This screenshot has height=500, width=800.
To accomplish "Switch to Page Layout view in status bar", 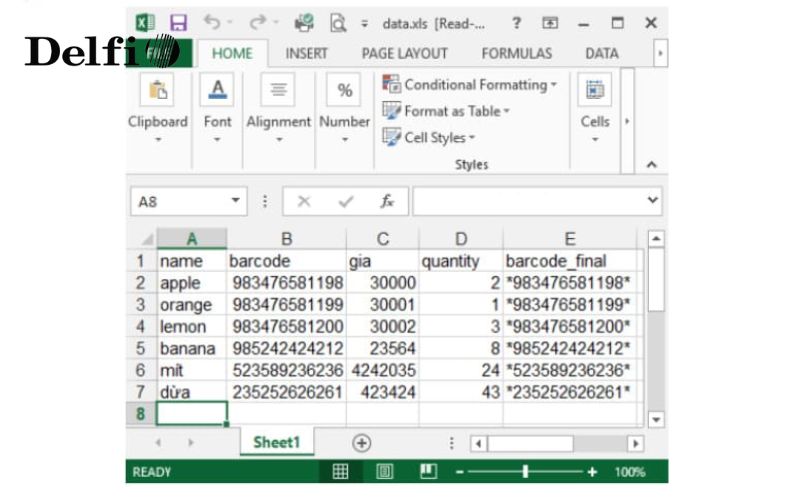I will point(384,472).
